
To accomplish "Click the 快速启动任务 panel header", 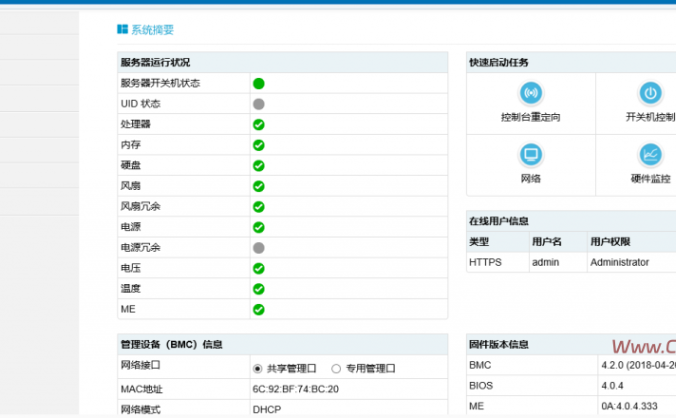I will pos(571,62).
